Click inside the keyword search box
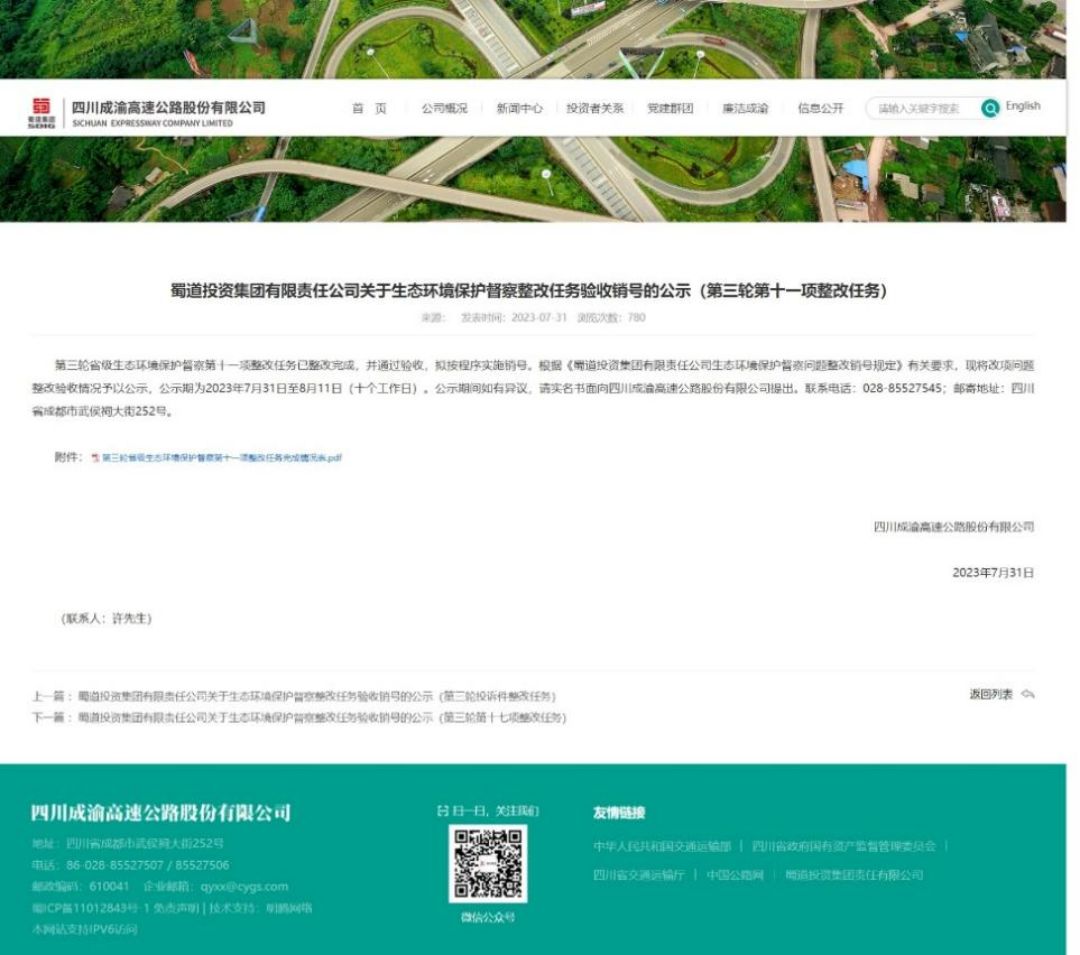1080x955 pixels. click(920, 108)
